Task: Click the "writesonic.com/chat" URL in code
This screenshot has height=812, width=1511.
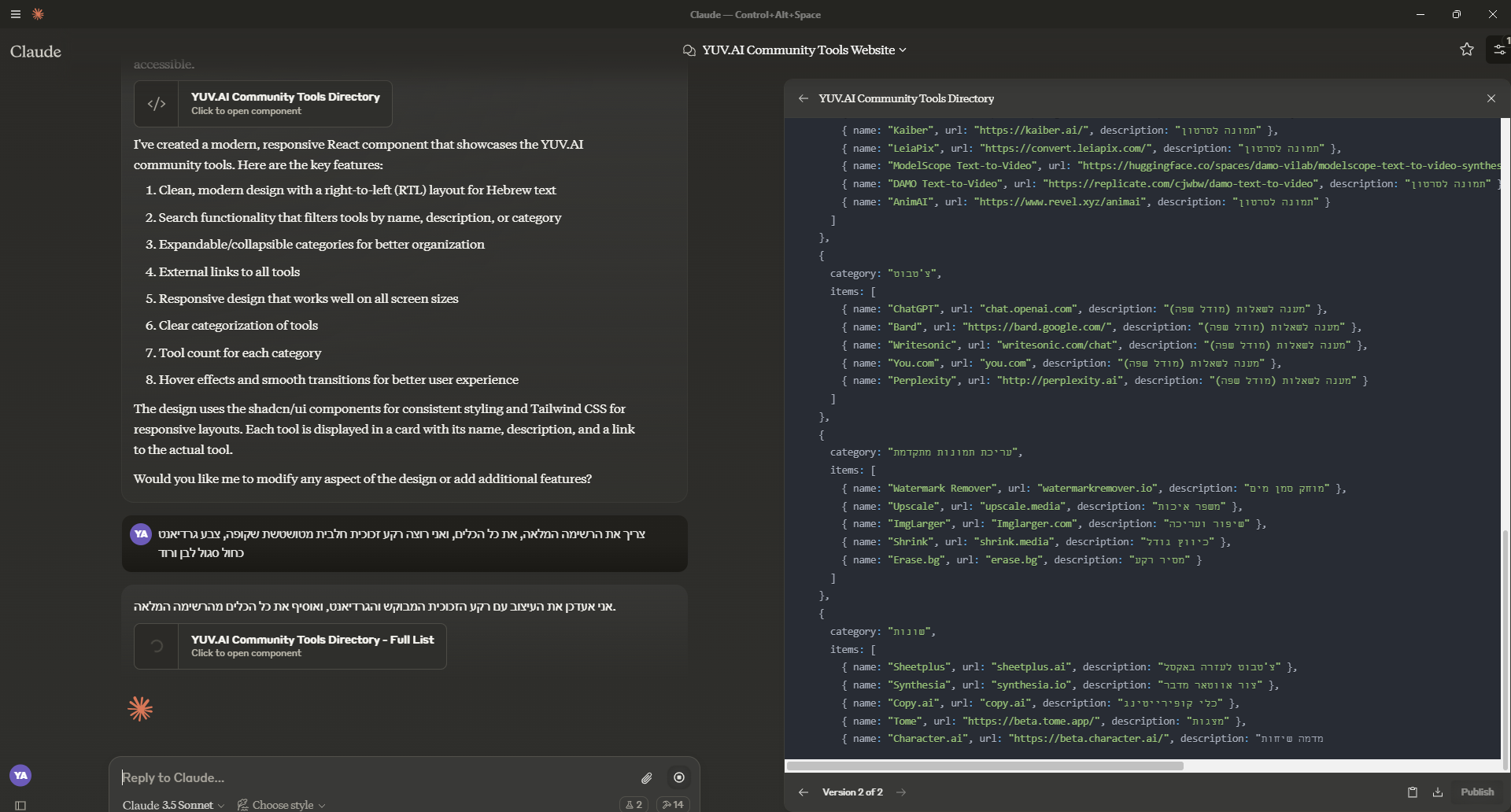Action: pos(1057,345)
